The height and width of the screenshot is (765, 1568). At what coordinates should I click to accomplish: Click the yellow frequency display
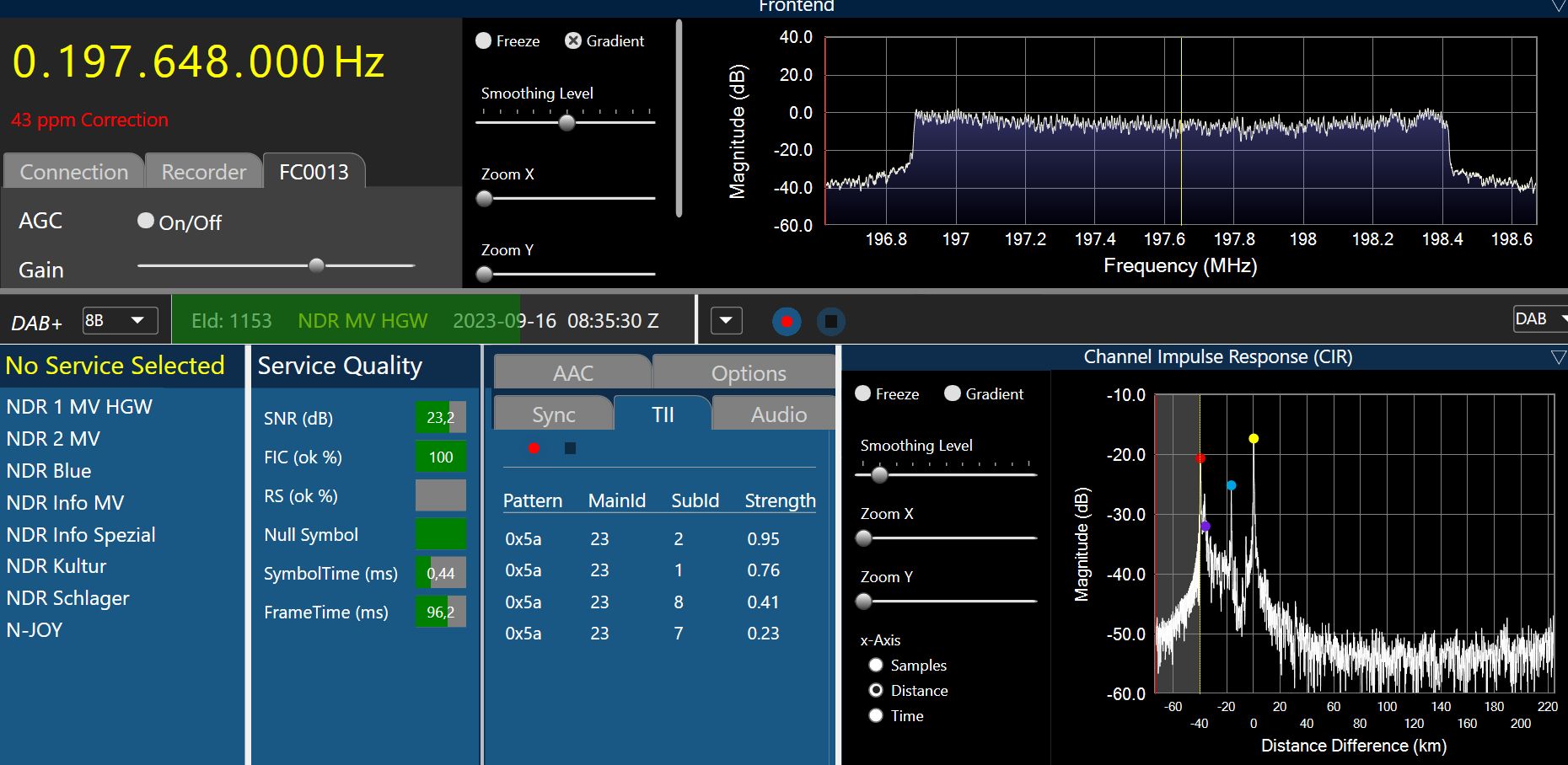tap(198, 62)
